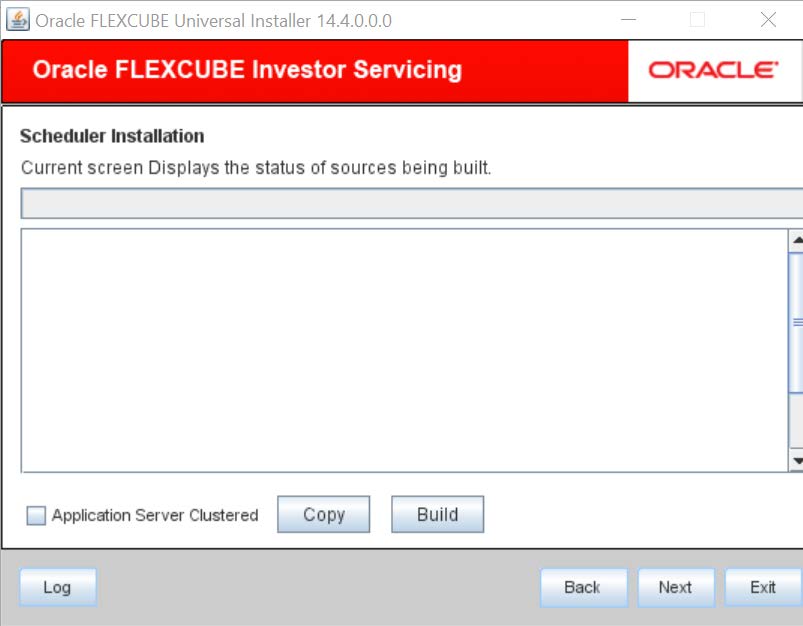Viewport: 803px width, 626px height.
Task: Click the disabled maximize window button
Action: 698,20
